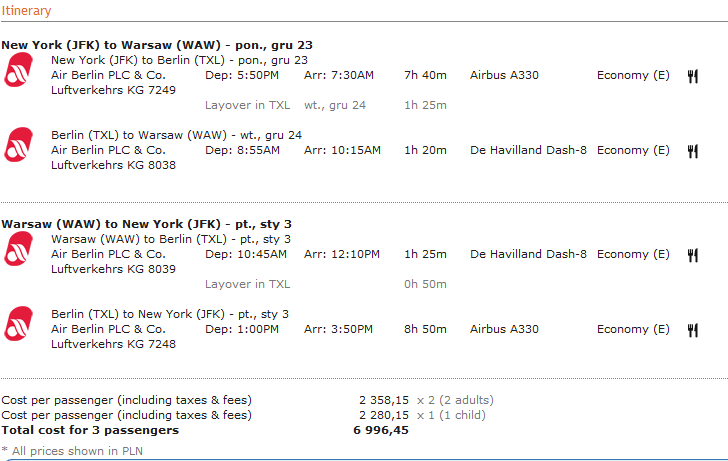Image resolution: width=728 pixels, height=461 pixels.
Task: Click Airbus A330 on the 7h 40m flight
Action: tap(504, 75)
